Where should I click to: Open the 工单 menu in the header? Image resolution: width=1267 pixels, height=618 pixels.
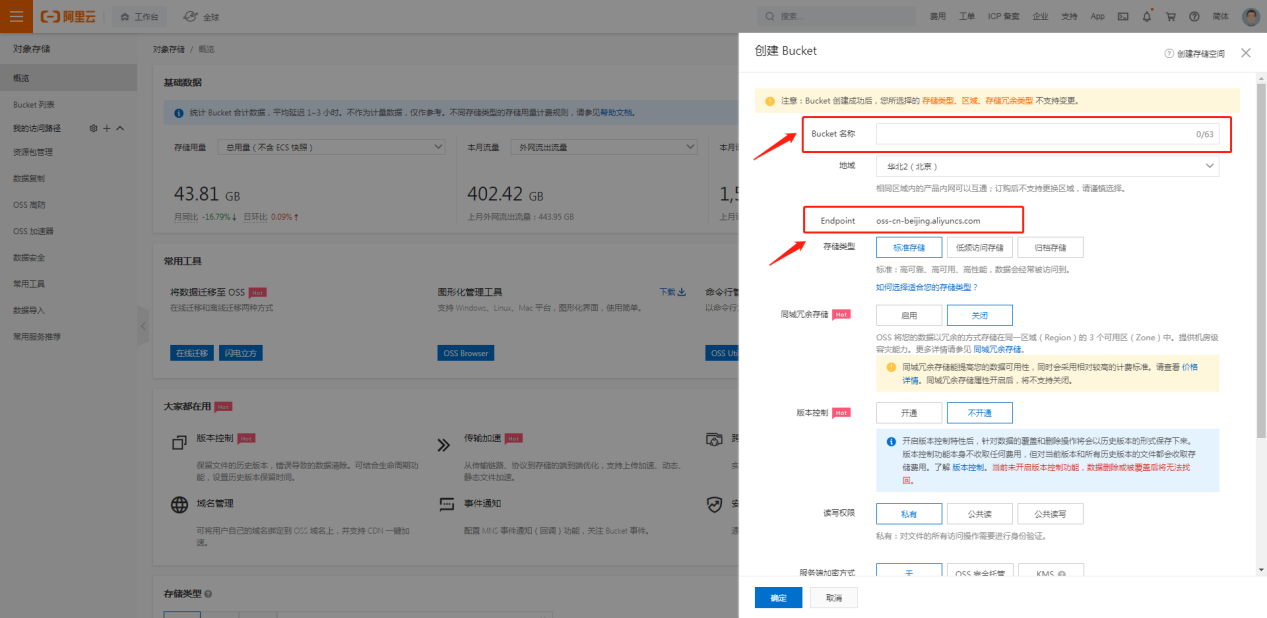(967, 17)
